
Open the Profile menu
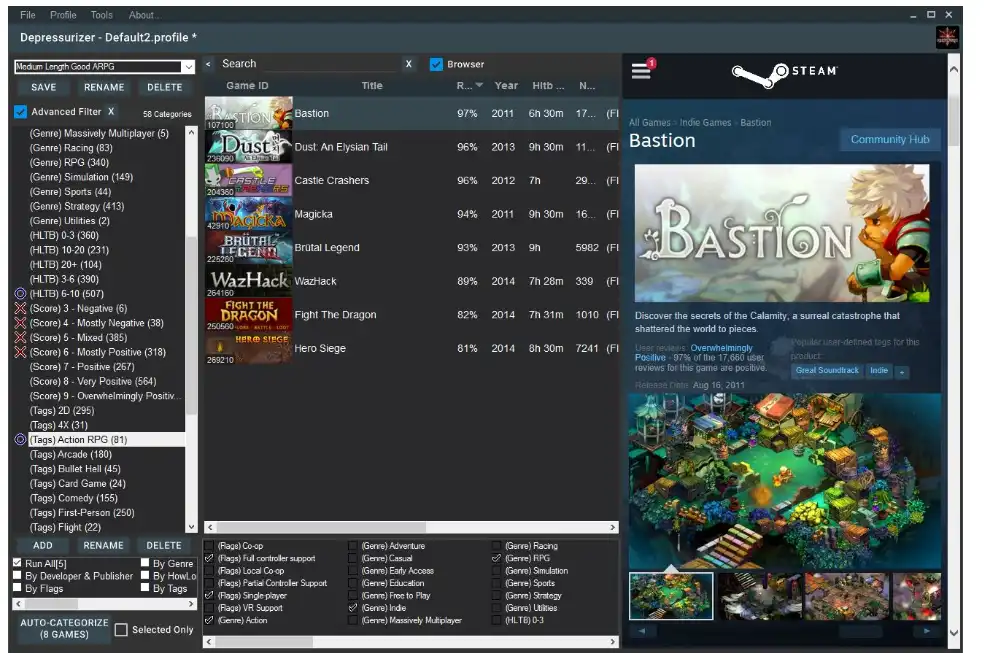(x=63, y=15)
